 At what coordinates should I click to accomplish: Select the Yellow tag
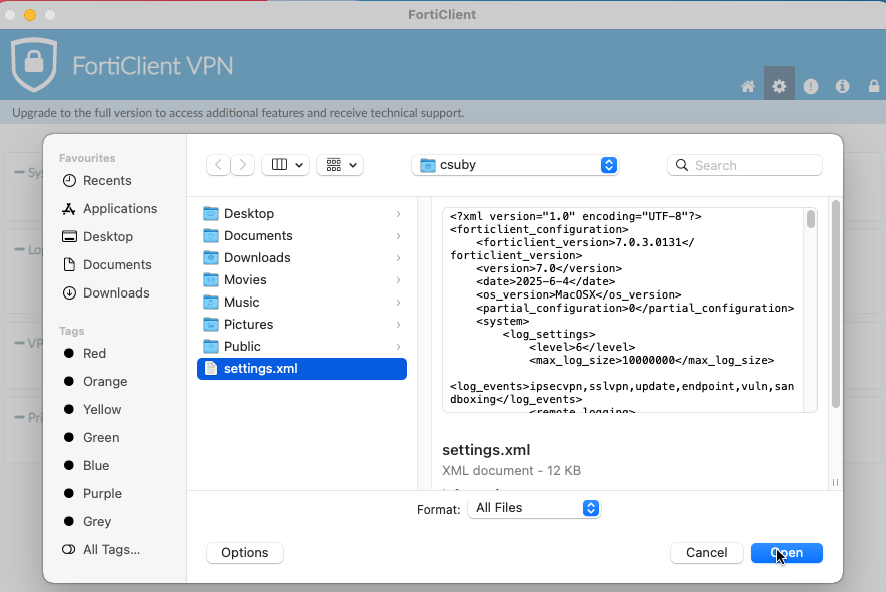(x=92, y=410)
